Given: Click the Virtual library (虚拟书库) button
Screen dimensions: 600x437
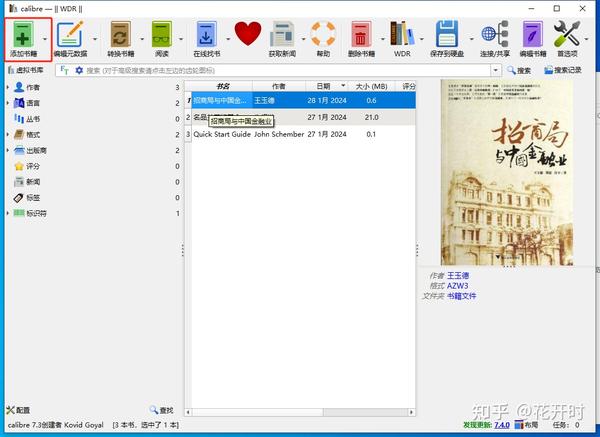Looking at the screenshot, I should coord(26,70).
